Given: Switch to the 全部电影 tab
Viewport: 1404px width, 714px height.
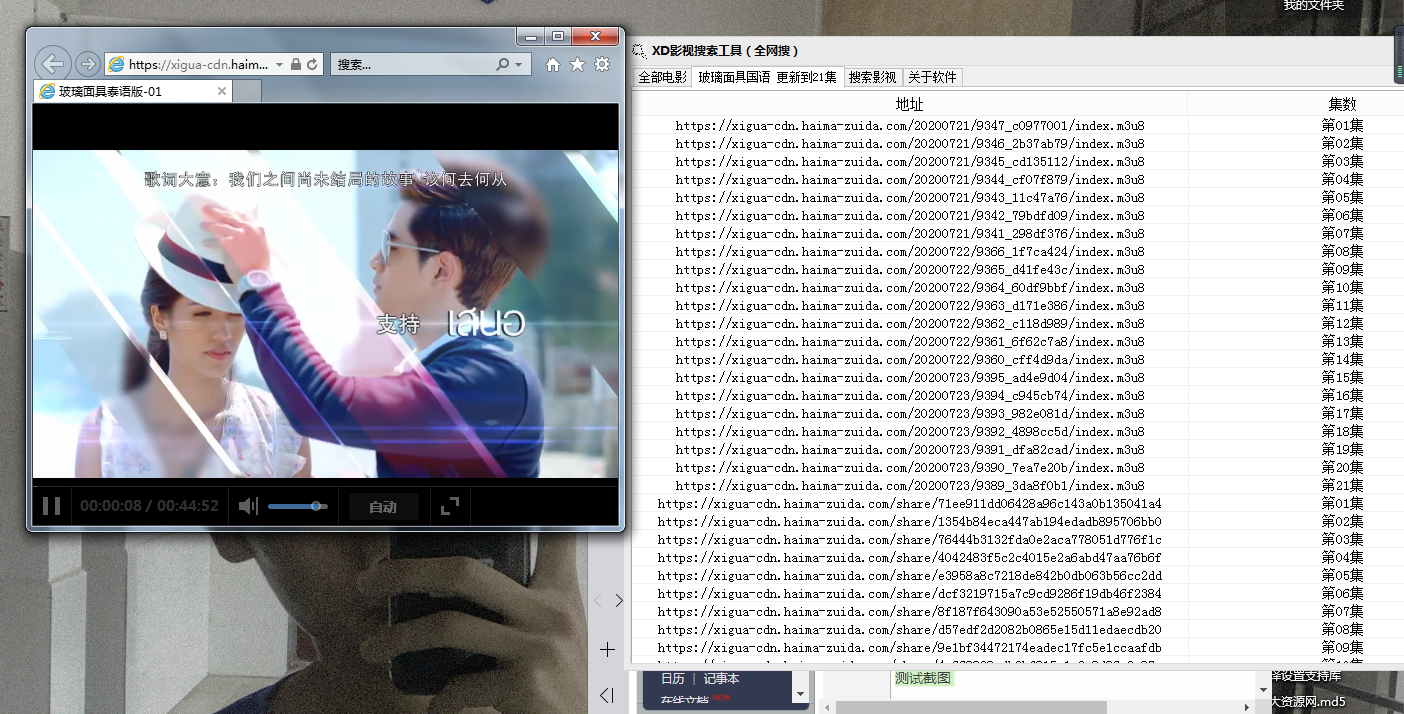Looking at the screenshot, I should coord(663,77).
